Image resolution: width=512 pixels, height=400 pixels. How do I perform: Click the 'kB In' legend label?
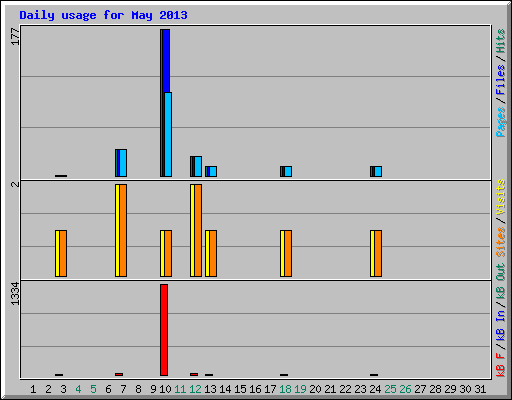point(501,325)
